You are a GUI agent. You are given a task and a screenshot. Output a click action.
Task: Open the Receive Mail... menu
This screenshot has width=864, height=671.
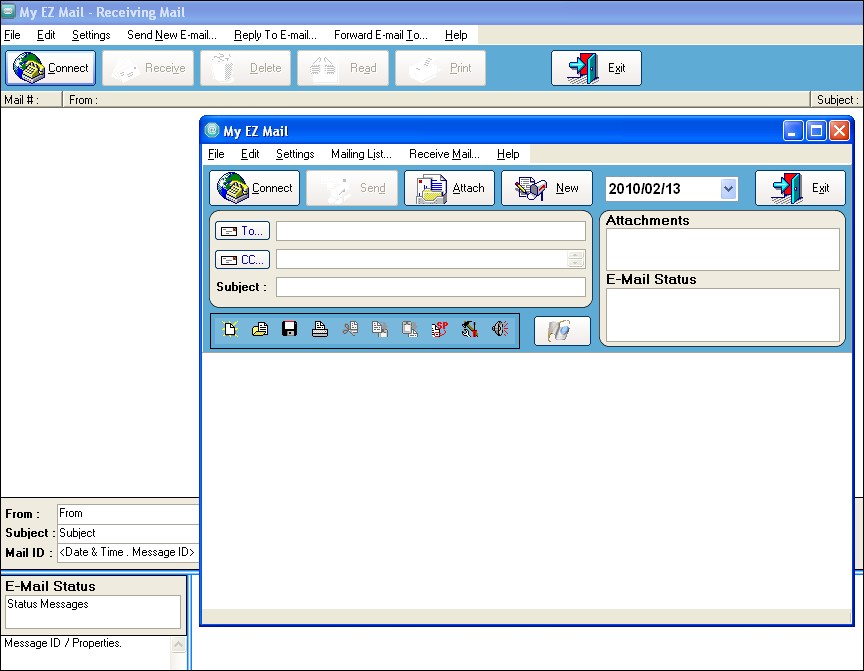[444, 154]
